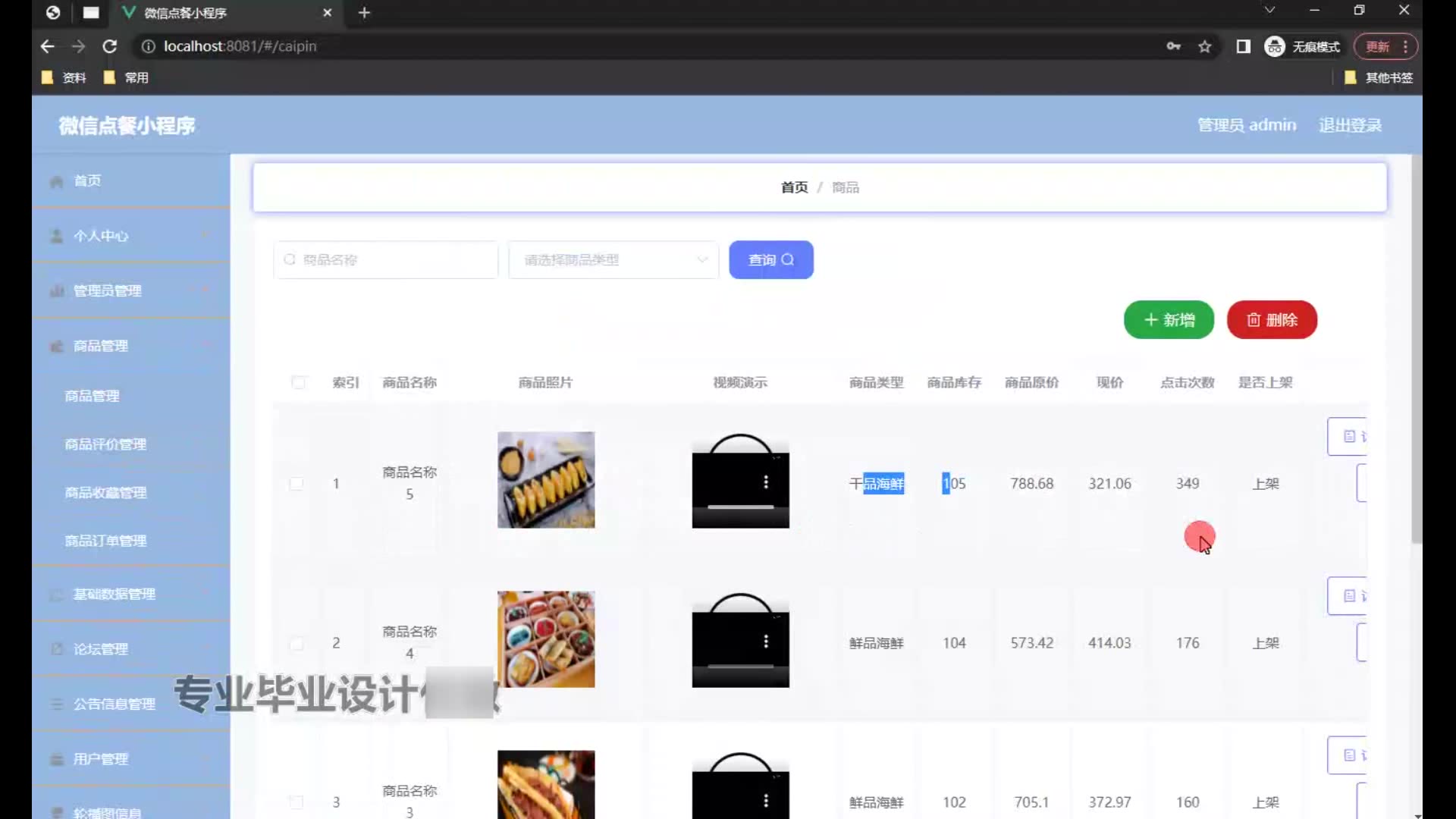Reload the page with refresh icon
Viewport: 1456px width, 819px height.
pos(109,46)
